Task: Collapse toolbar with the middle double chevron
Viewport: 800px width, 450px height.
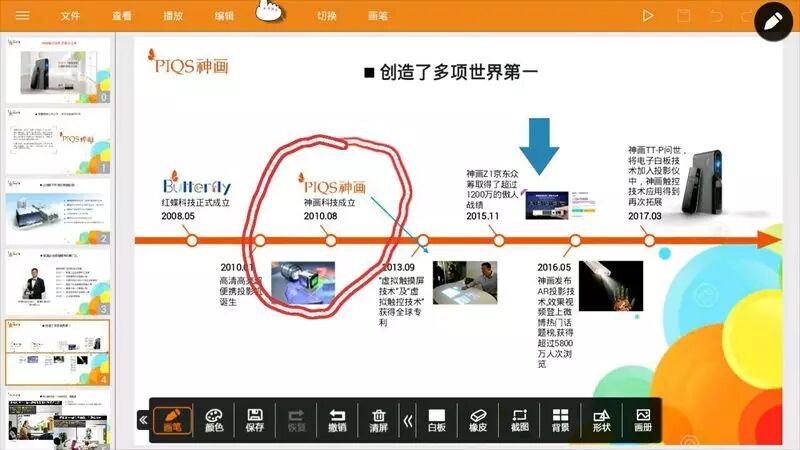Action: pyautogui.click(x=408, y=421)
